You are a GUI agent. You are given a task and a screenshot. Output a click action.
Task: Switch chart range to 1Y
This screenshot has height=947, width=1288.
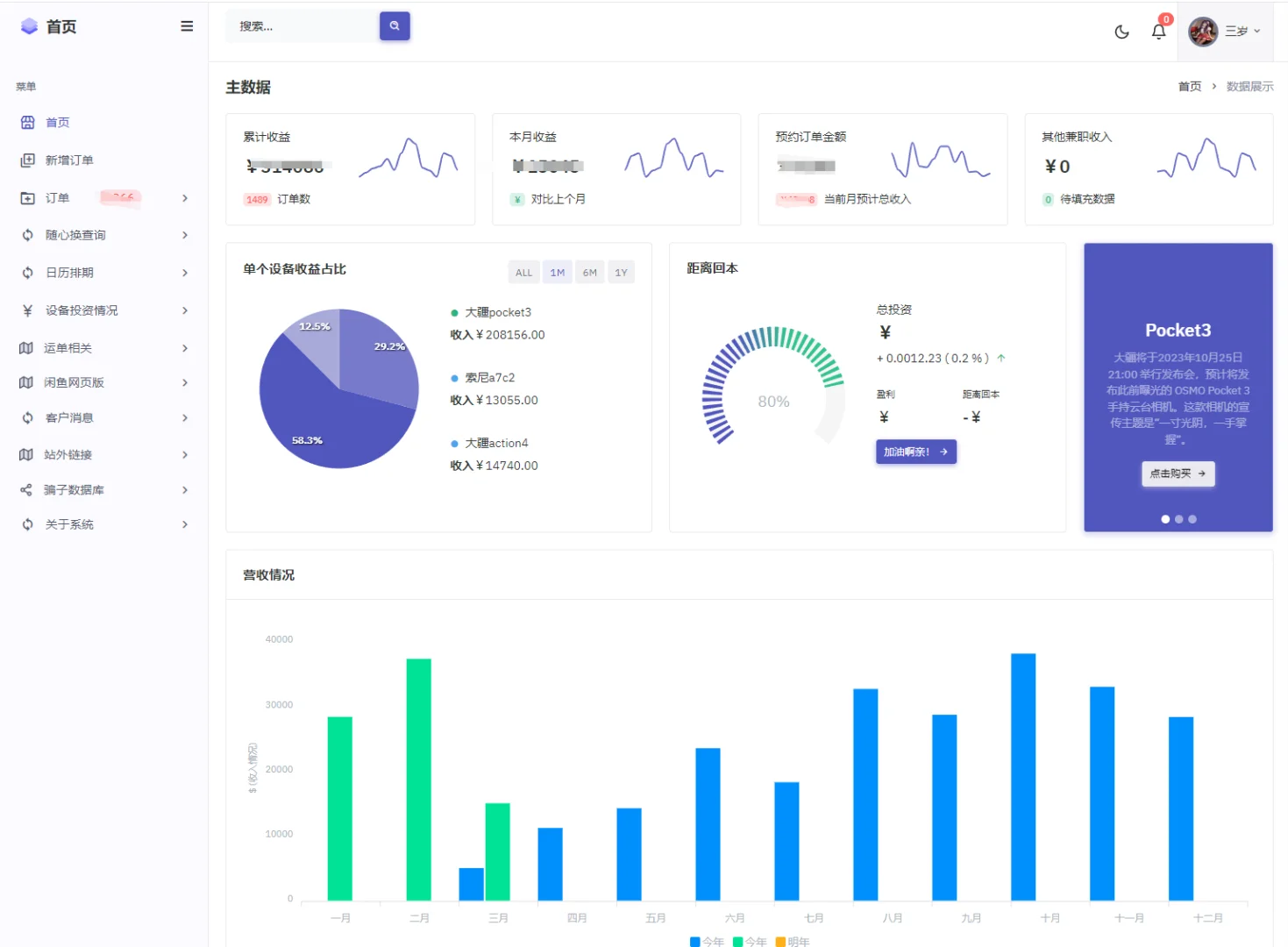click(x=621, y=272)
